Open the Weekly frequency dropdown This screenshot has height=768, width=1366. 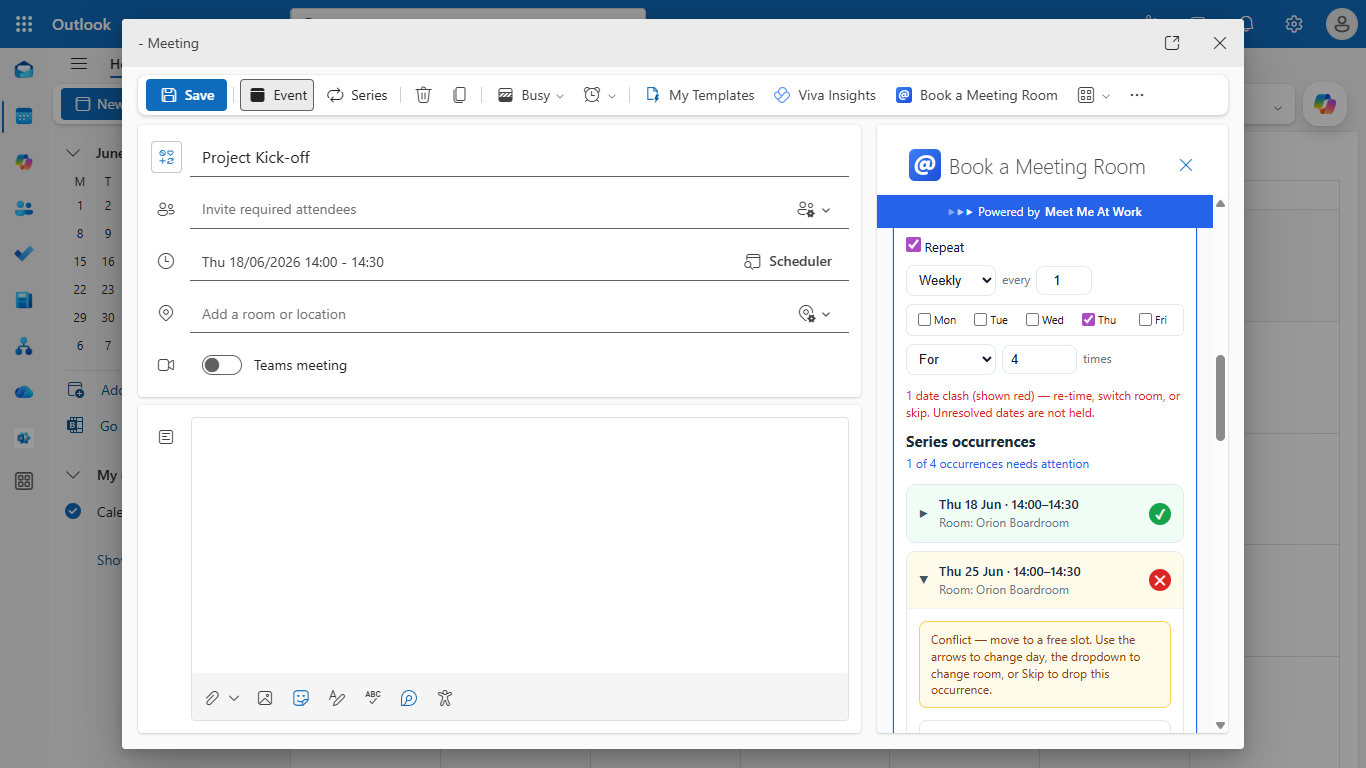coord(950,280)
